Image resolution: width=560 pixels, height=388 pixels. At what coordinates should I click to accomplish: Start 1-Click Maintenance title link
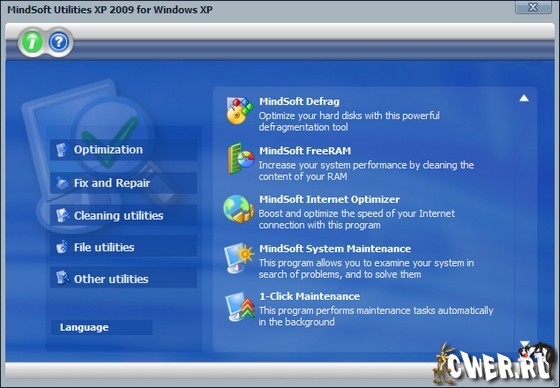pyautogui.click(x=309, y=296)
